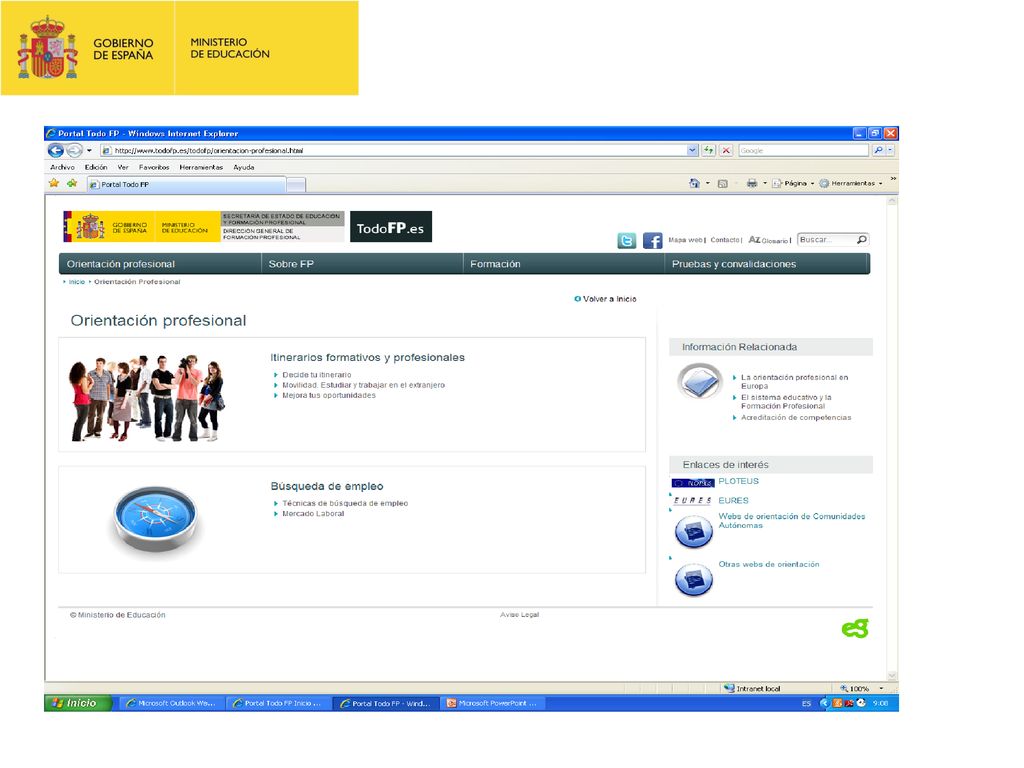Open the recent pages dropdown beside Forward
Image resolution: width=1024 pixels, height=768 pixels.
[x=89, y=151]
